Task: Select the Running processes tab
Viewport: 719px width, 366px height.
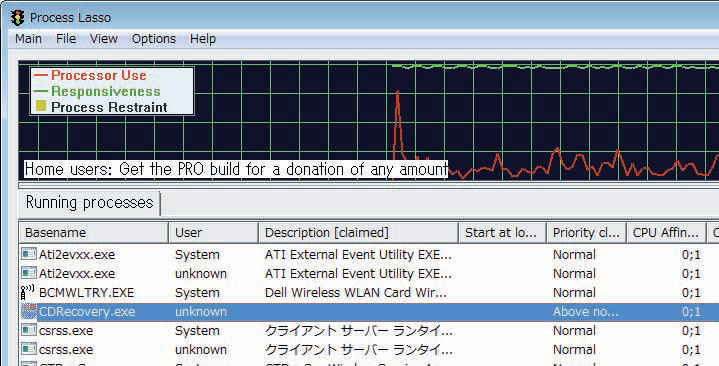Action: [89, 202]
